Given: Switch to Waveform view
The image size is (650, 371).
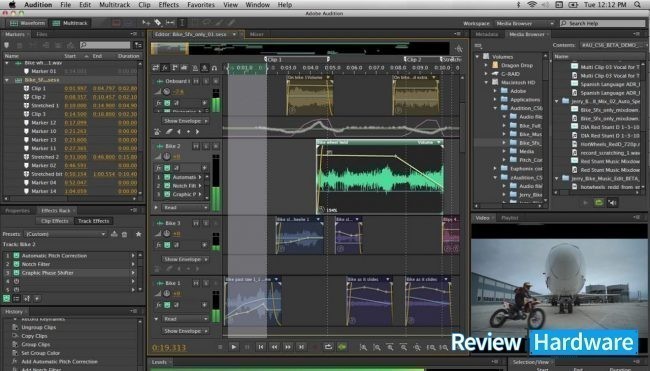Looking at the screenshot, I should [x=27, y=23].
